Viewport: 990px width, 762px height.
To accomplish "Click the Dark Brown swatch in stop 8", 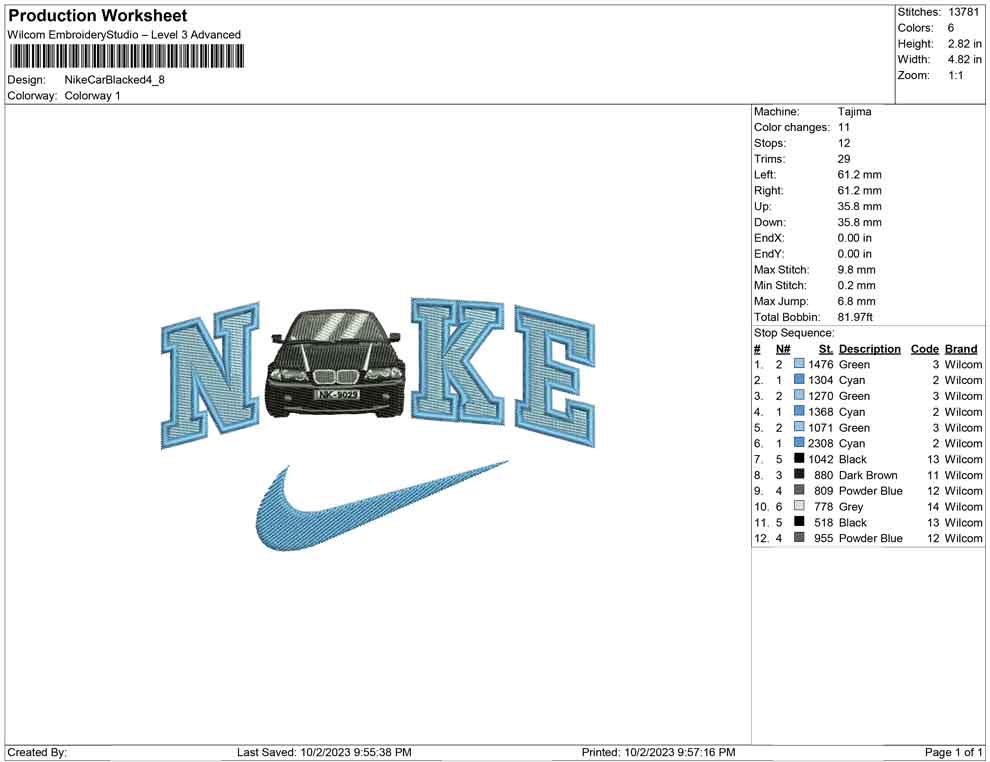I will pyautogui.click(x=799, y=475).
